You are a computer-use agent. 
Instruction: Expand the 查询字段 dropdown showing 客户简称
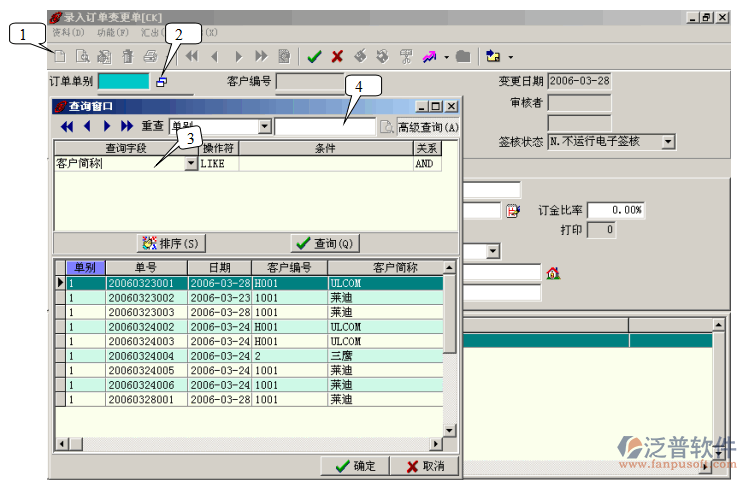191,164
